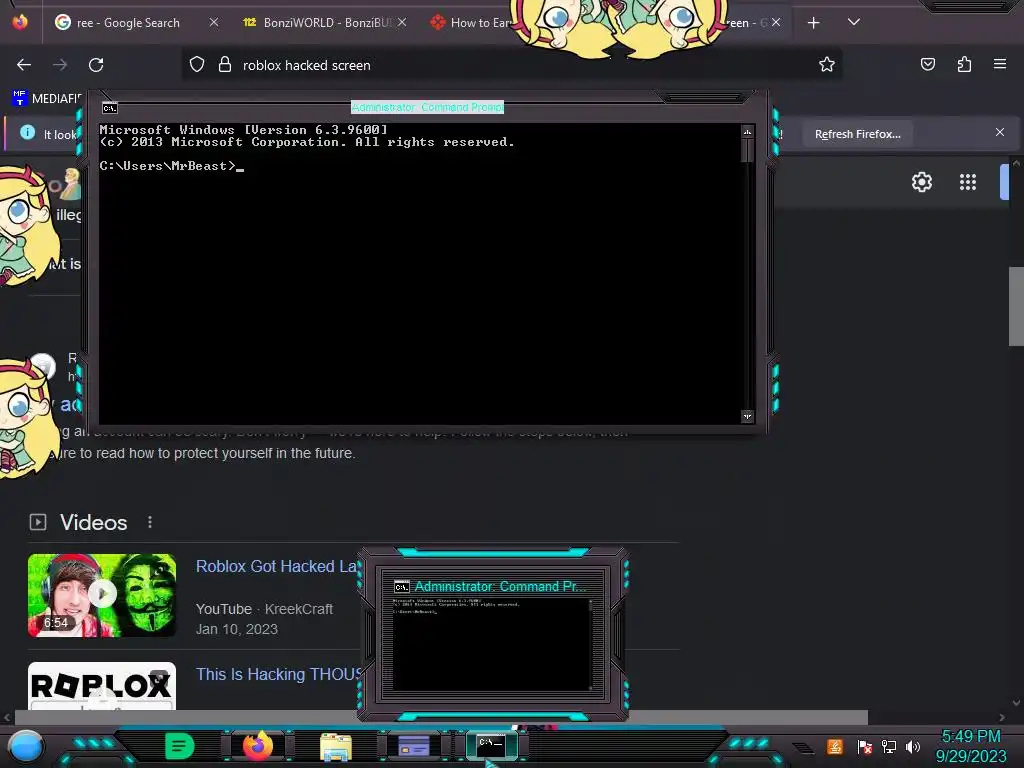Click the Refresh Firefox... button
The width and height of the screenshot is (1024, 768).
(x=857, y=134)
